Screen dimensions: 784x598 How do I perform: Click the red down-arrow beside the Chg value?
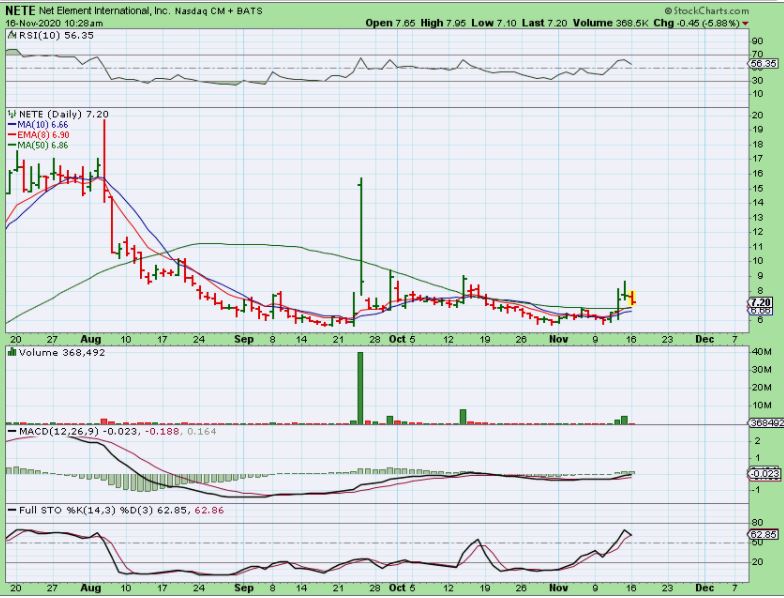click(745, 24)
